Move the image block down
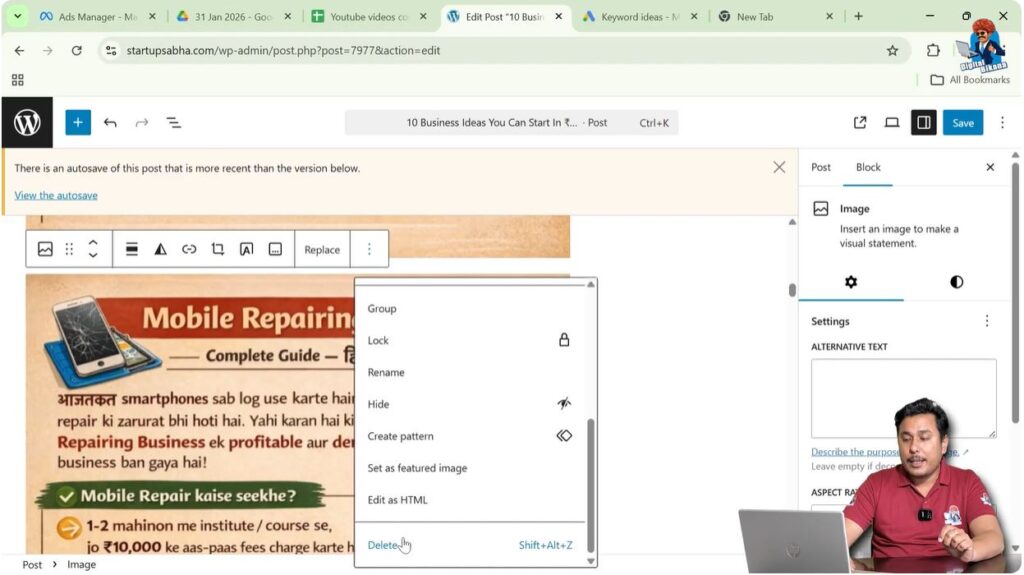Image resolution: width=1024 pixels, height=575 pixels. tap(93, 255)
